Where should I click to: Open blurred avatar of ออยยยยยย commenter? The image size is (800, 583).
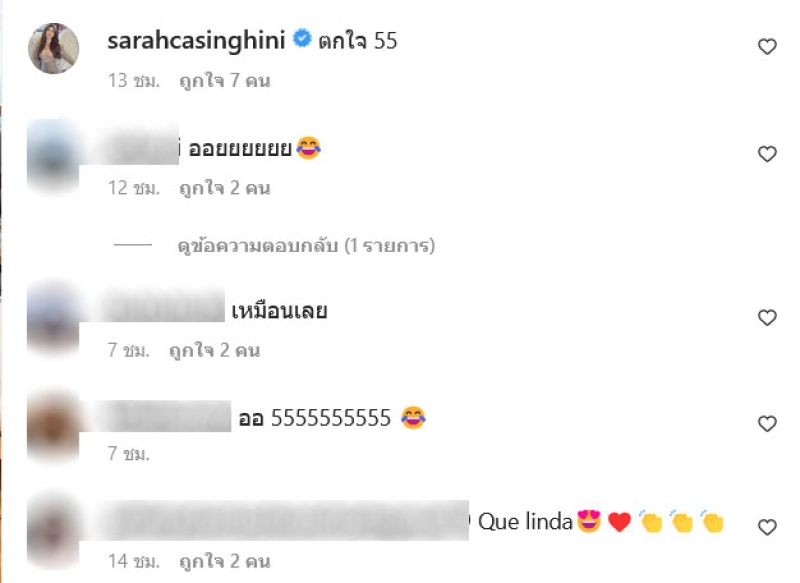point(53,157)
